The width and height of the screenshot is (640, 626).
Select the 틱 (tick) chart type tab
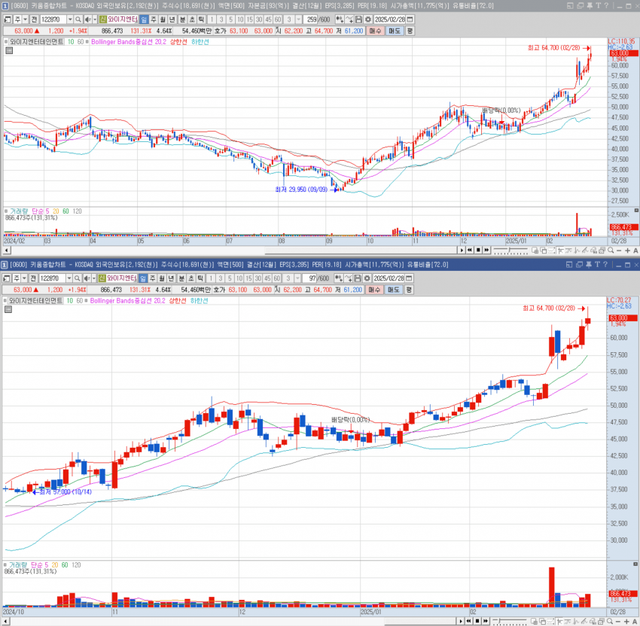[201, 19]
